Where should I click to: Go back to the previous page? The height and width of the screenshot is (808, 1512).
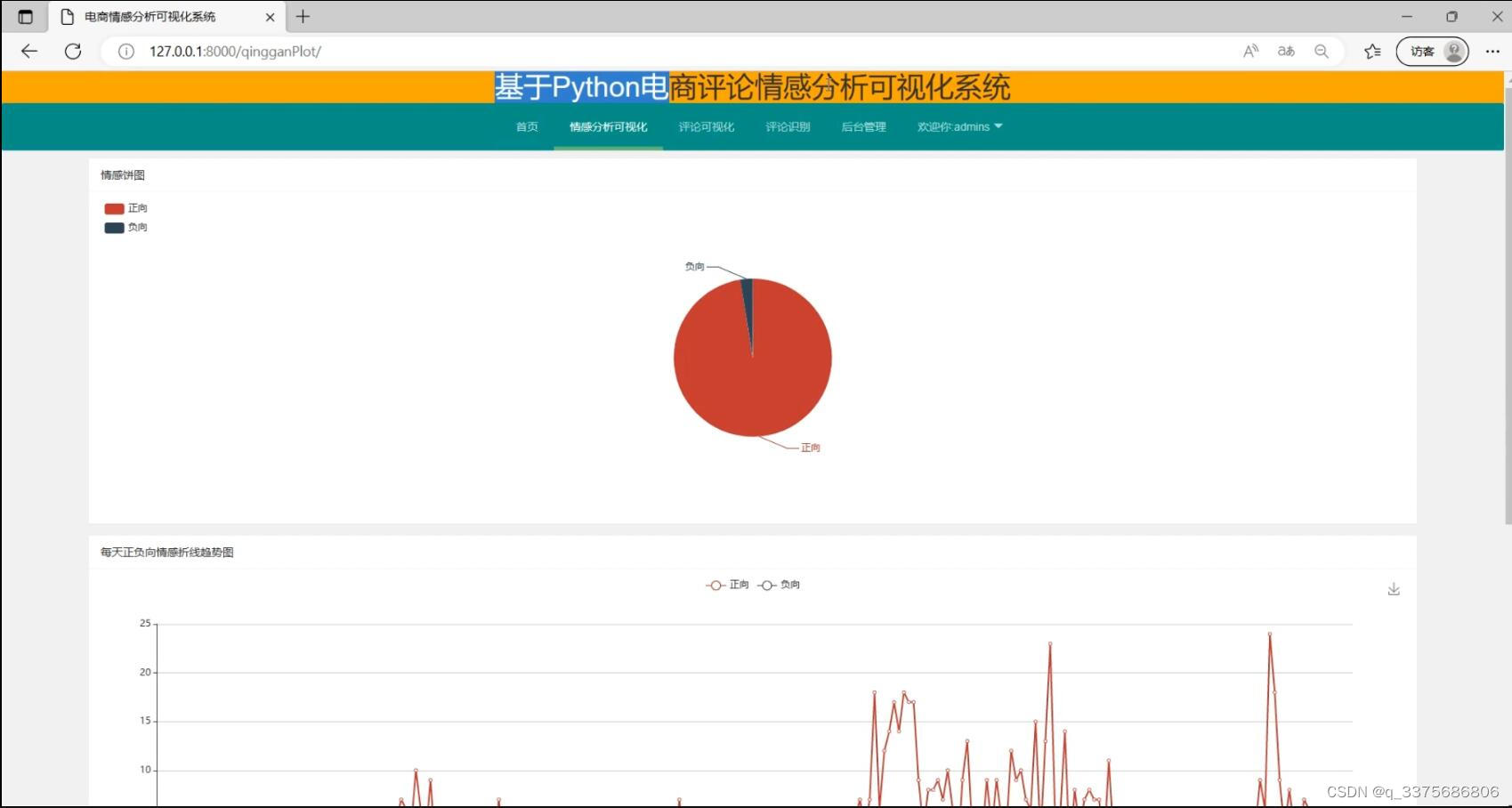coord(29,51)
